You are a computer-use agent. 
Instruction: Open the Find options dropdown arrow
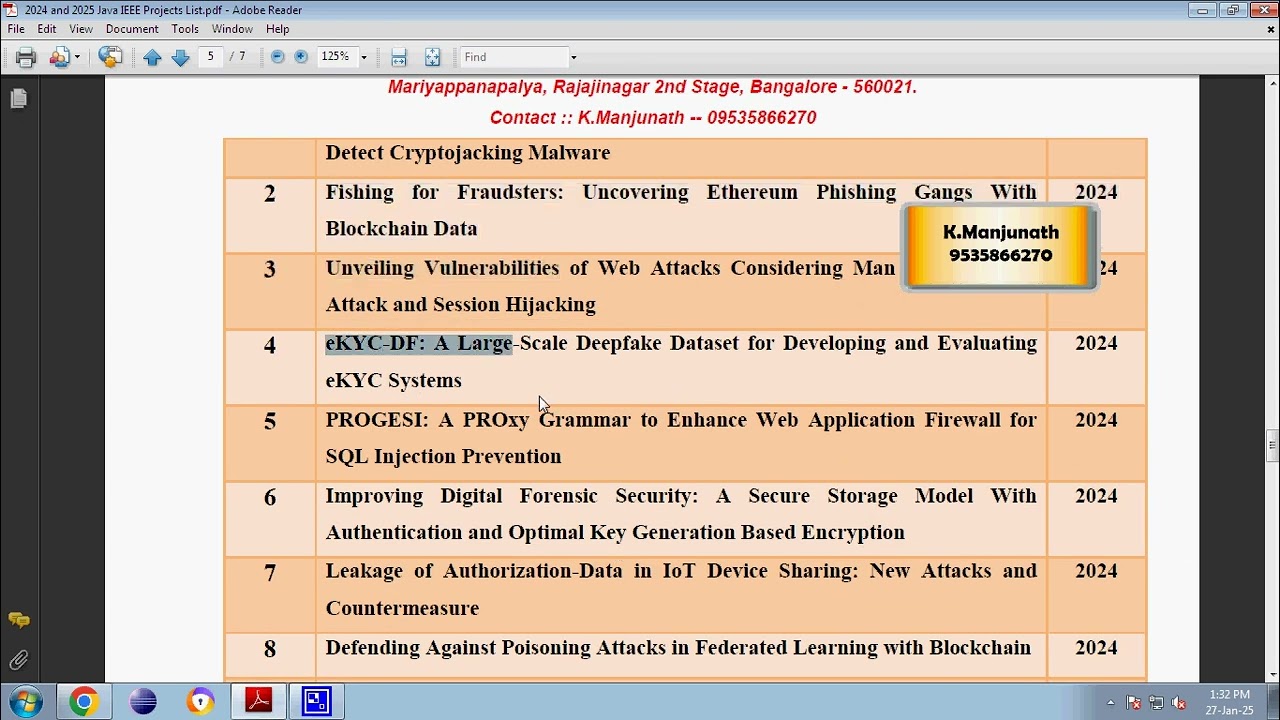point(573,57)
